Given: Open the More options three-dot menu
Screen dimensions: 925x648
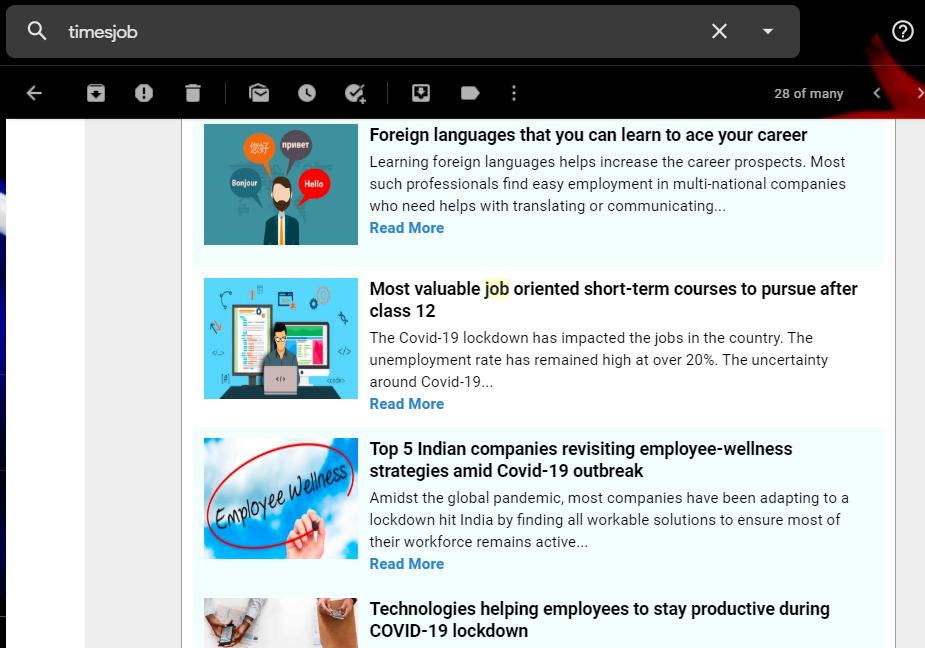Looking at the screenshot, I should (x=514, y=93).
